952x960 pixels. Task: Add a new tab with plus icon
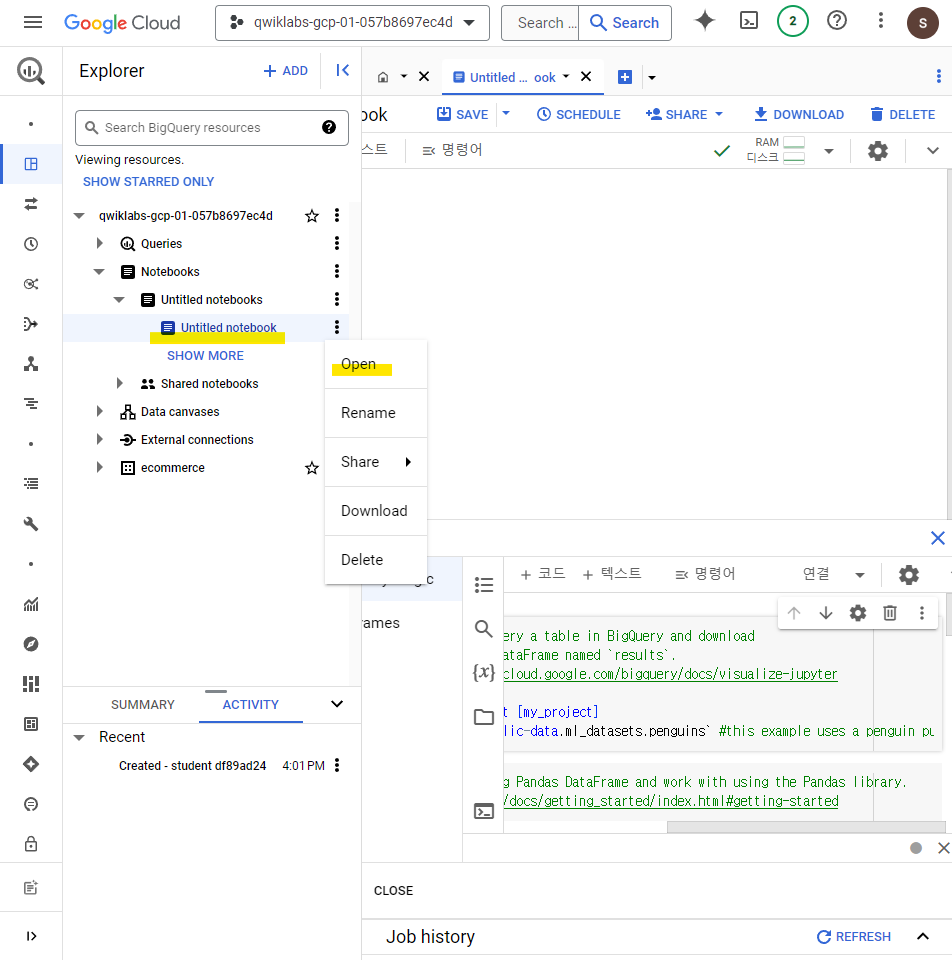[x=624, y=77]
